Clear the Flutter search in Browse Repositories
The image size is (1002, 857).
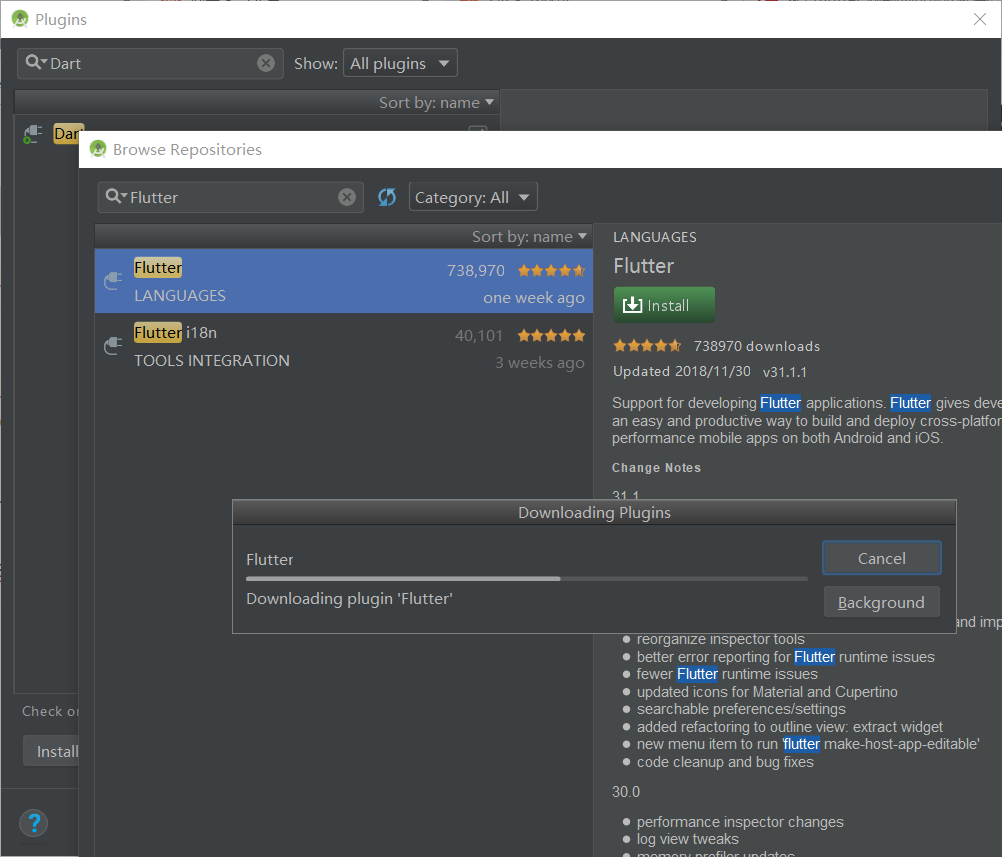(x=346, y=197)
